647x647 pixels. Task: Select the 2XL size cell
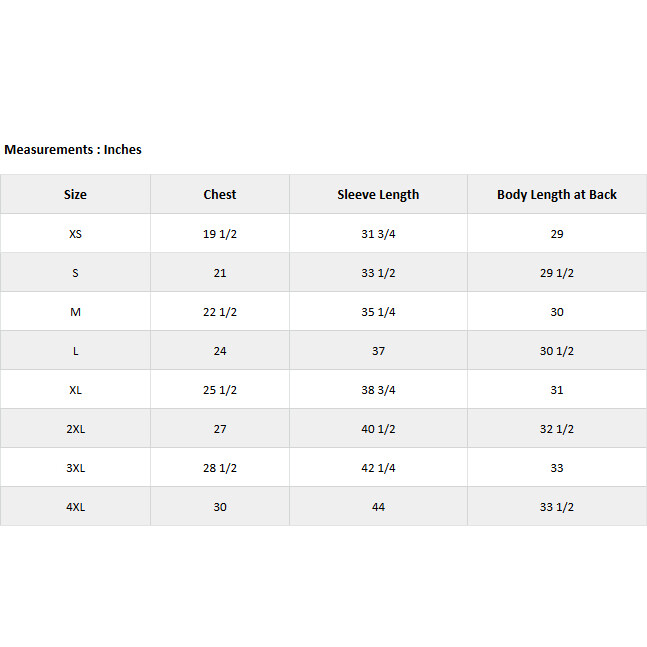coord(75,429)
